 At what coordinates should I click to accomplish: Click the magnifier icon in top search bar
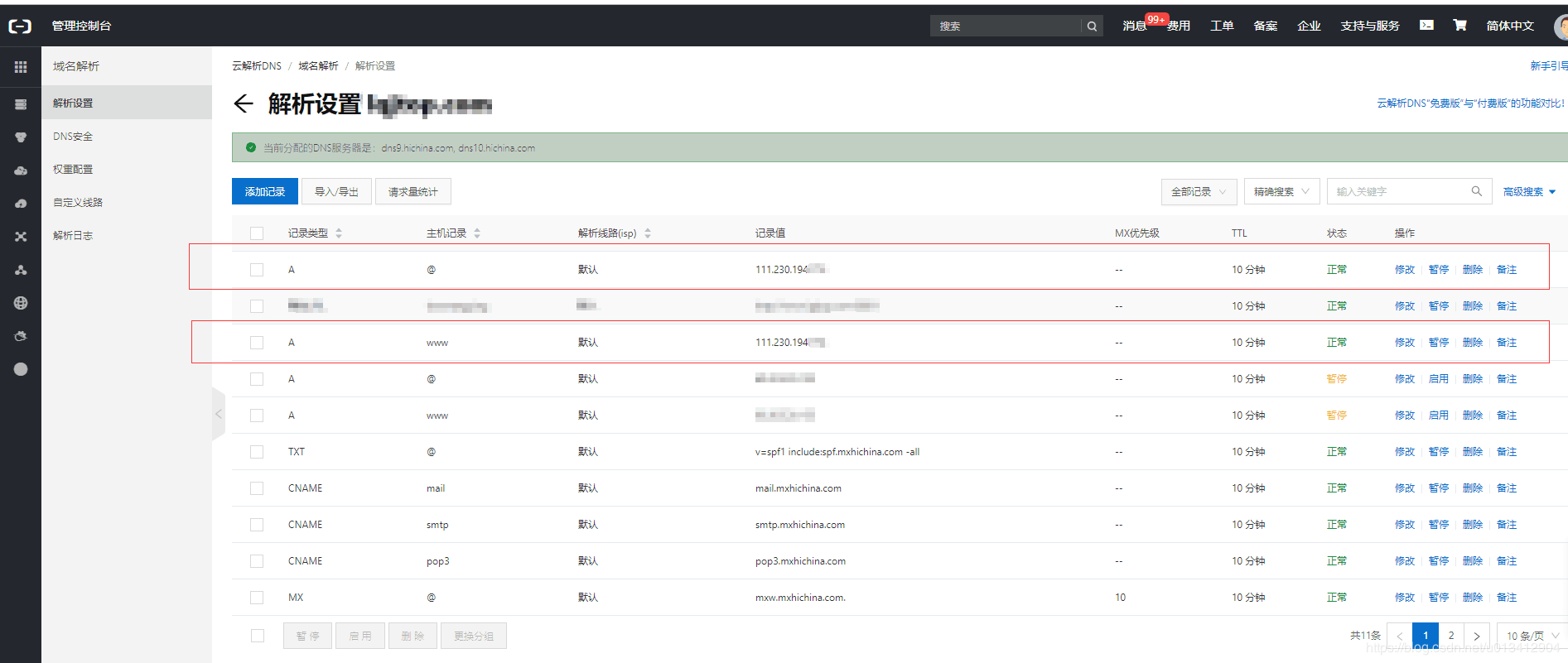[x=1092, y=26]
